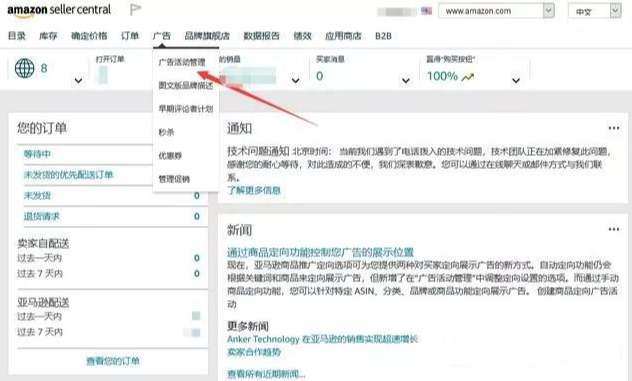
Task: Click the 卖家自配送 过去 7 天内 value
Action: tap(197, 274)
